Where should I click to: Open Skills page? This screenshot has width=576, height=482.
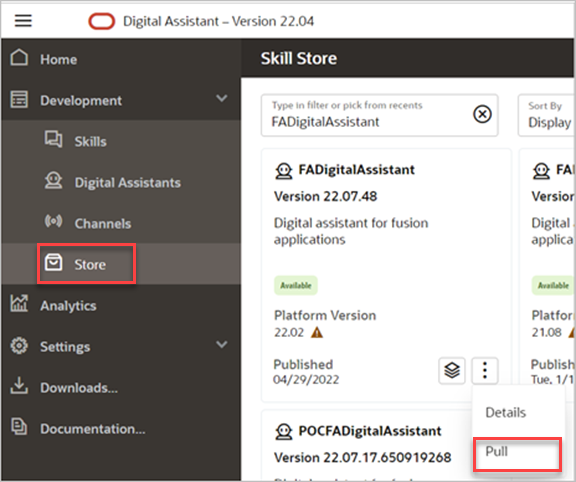coord(90,141)
